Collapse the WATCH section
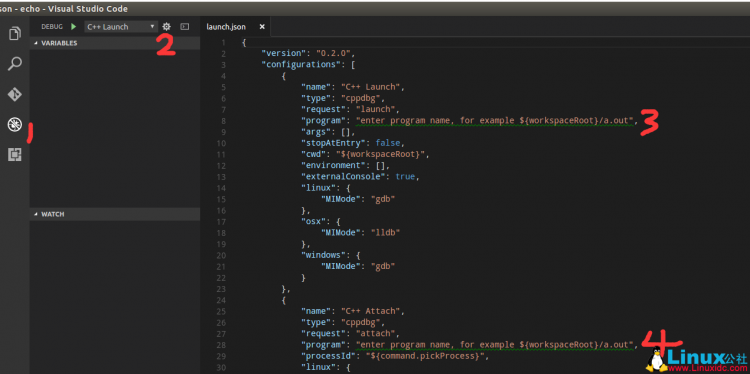 pyautogui.click(x=115, y=214)
